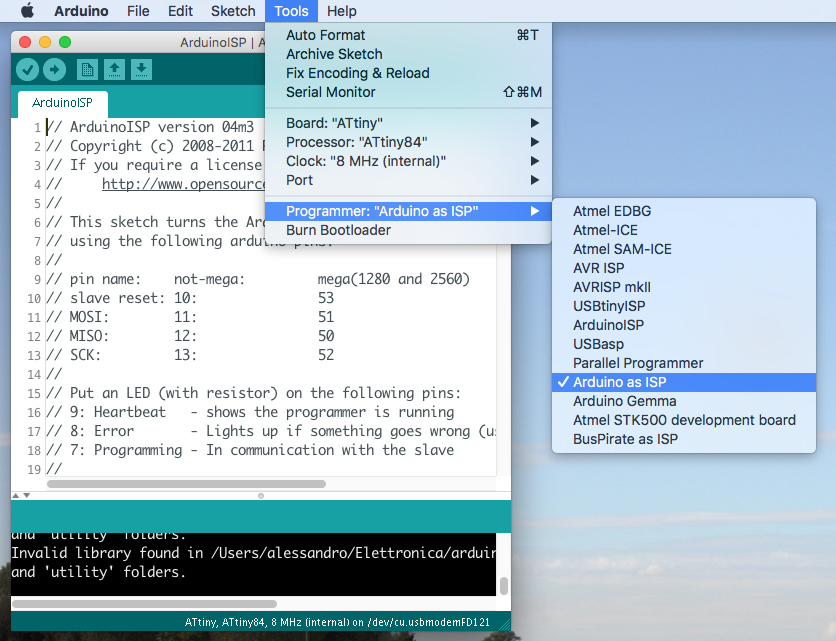Click the editor's horizontal scrollbar
Image resolution: width=836 pixels, height=641 pixels.
pyautogui.click(x=250, y=484)
